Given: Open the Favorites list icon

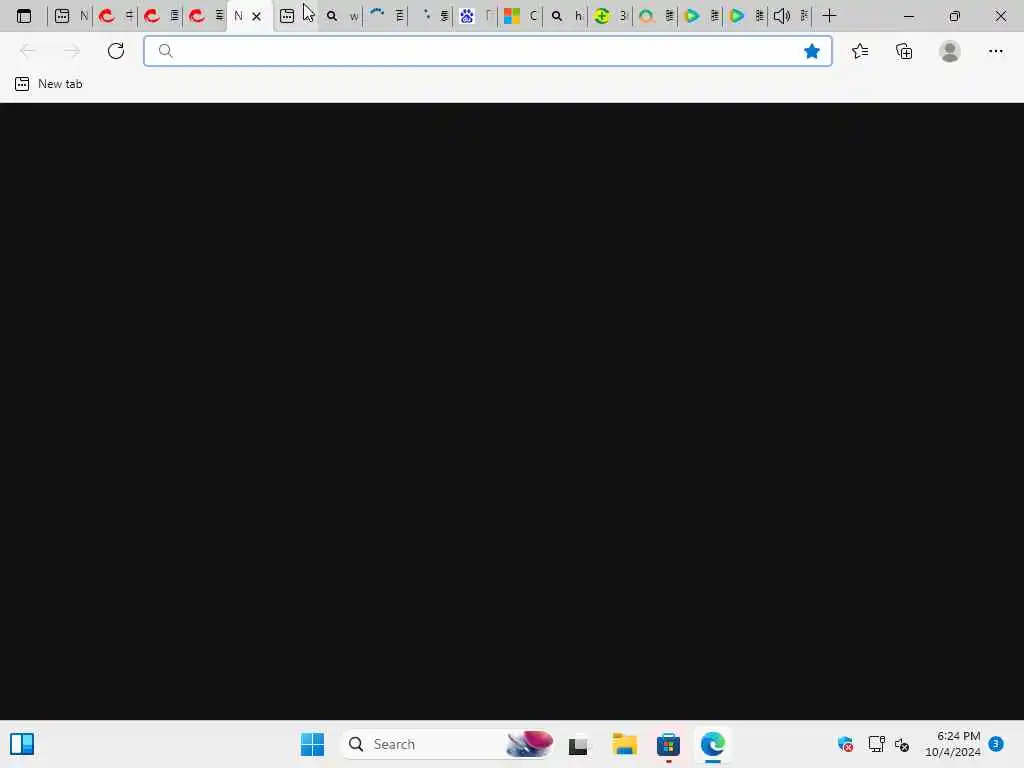Looking at the screenshot, I should (860, 51).
